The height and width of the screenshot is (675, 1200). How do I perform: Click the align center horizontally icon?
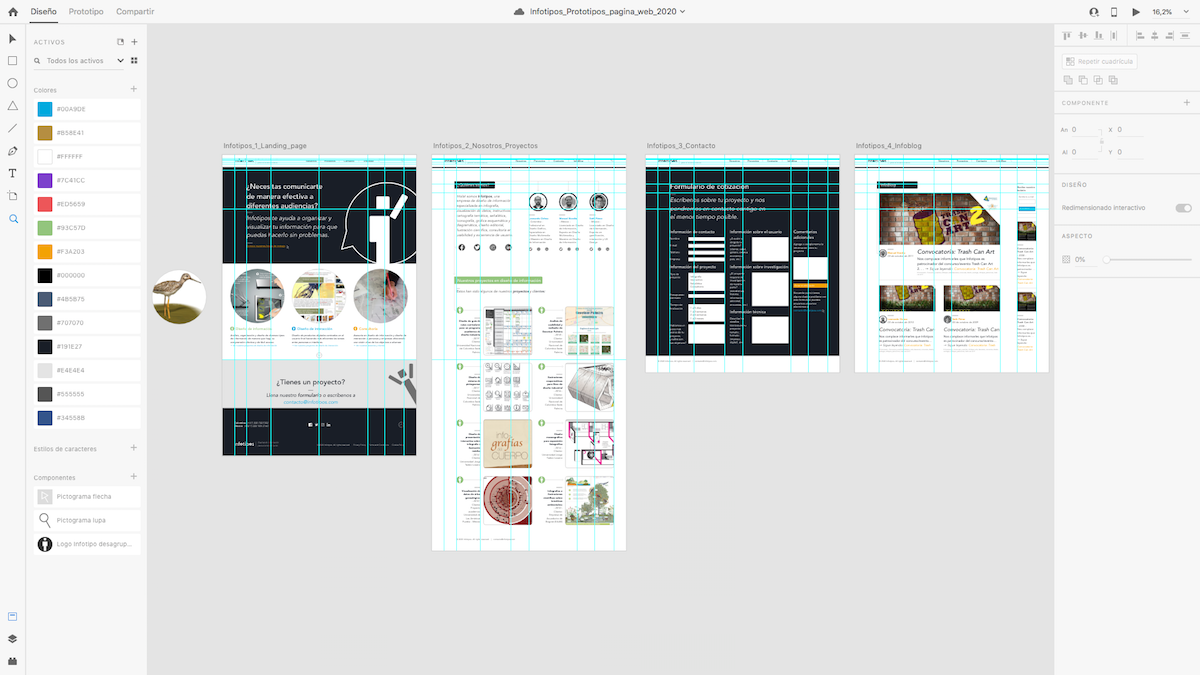[1155, 35]
